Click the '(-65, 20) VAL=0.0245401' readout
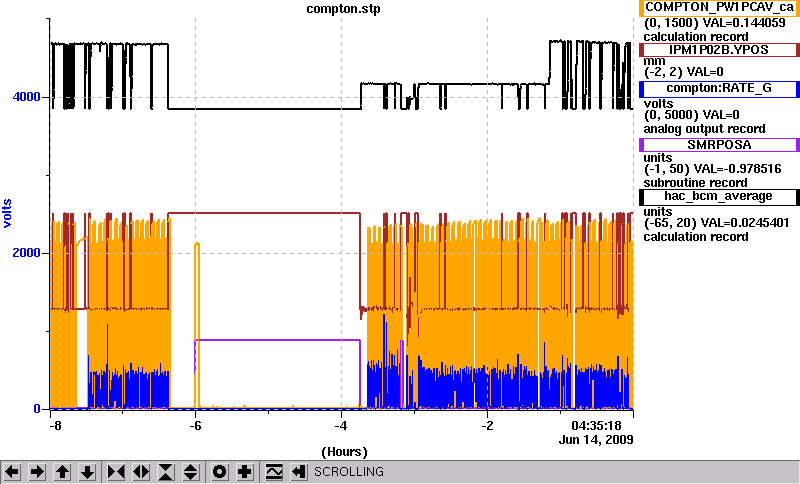The image size is (800, 484). tap(716, 223)
